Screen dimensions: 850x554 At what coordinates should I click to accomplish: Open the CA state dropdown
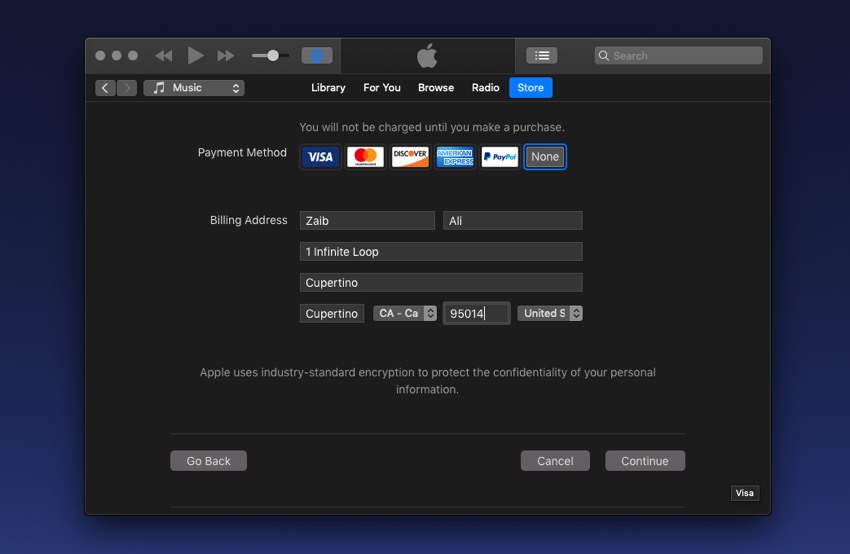pos(405,313)
